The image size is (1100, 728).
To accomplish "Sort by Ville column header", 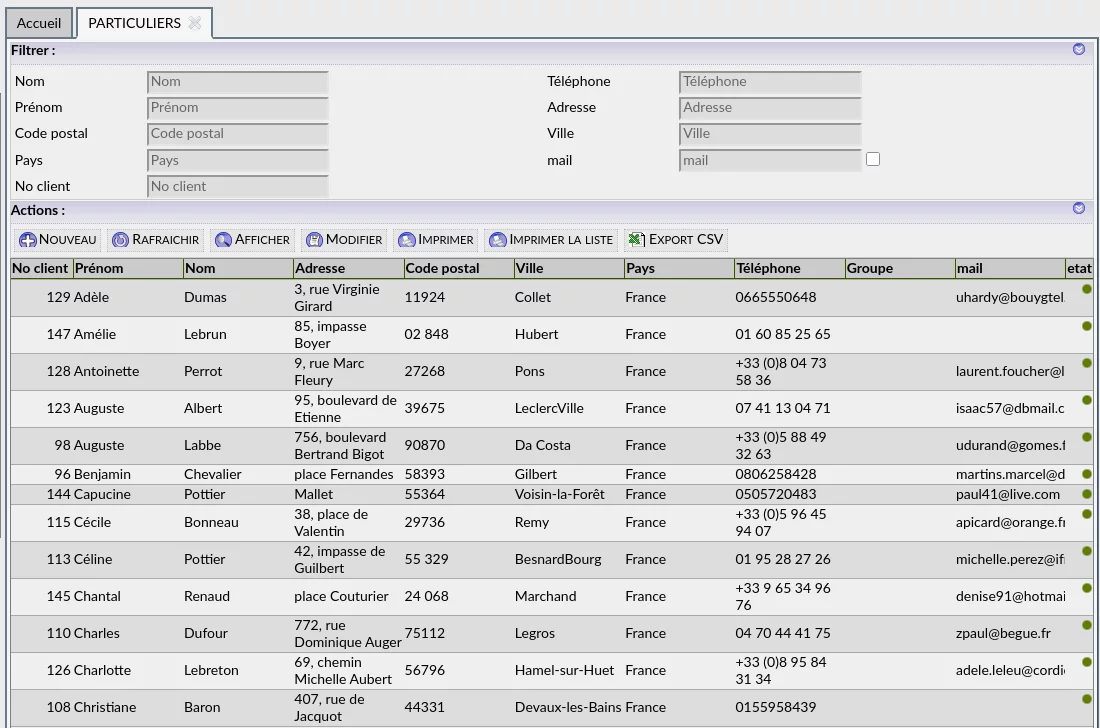I will [568, 269].
